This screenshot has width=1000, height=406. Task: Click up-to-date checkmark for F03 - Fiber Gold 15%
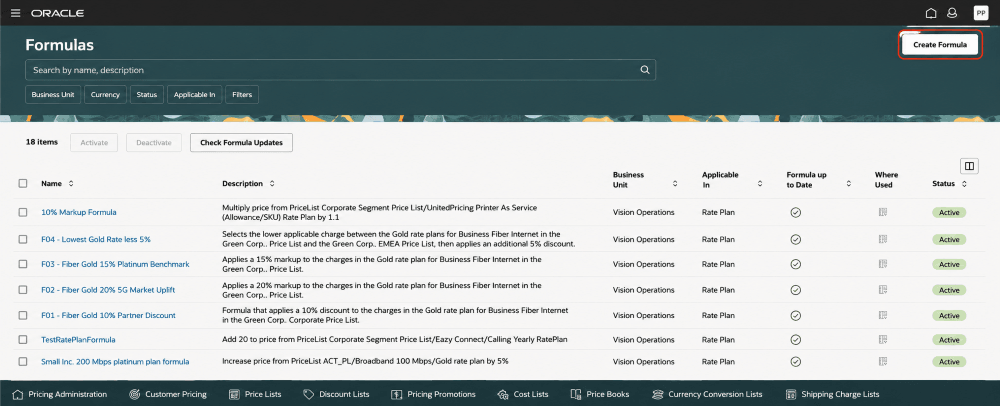[x=795, y=264]
